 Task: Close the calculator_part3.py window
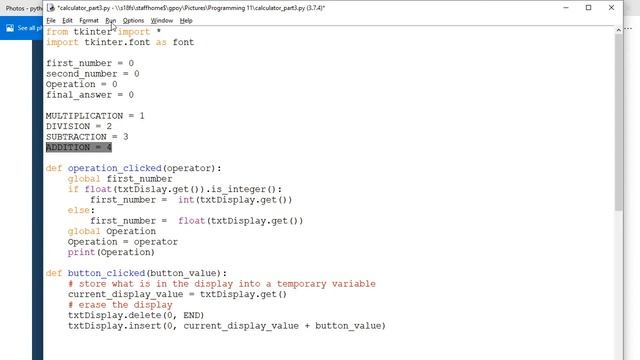(611, 8)
